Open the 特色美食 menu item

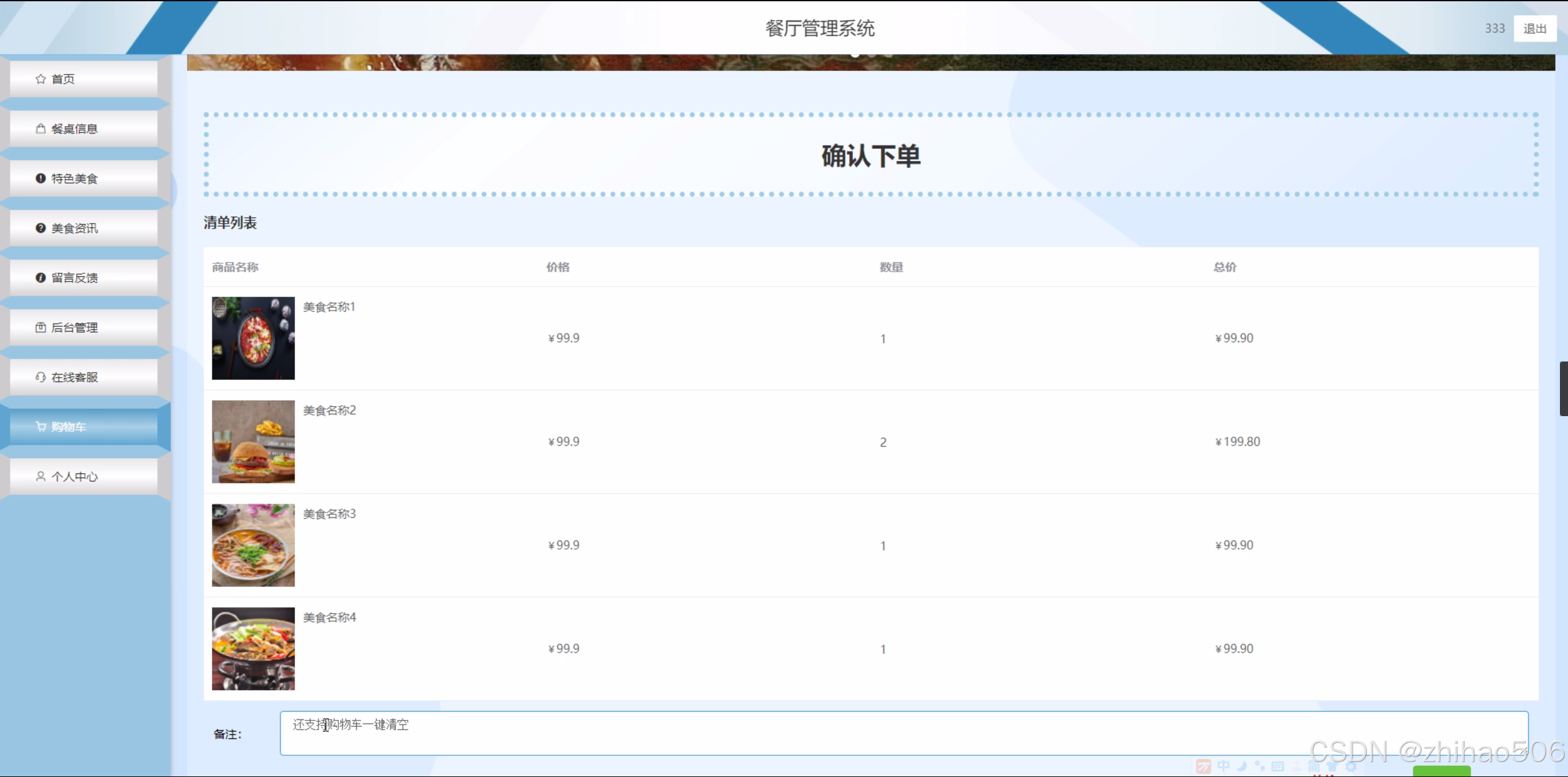pyautogui.click(x=84, y=178)
